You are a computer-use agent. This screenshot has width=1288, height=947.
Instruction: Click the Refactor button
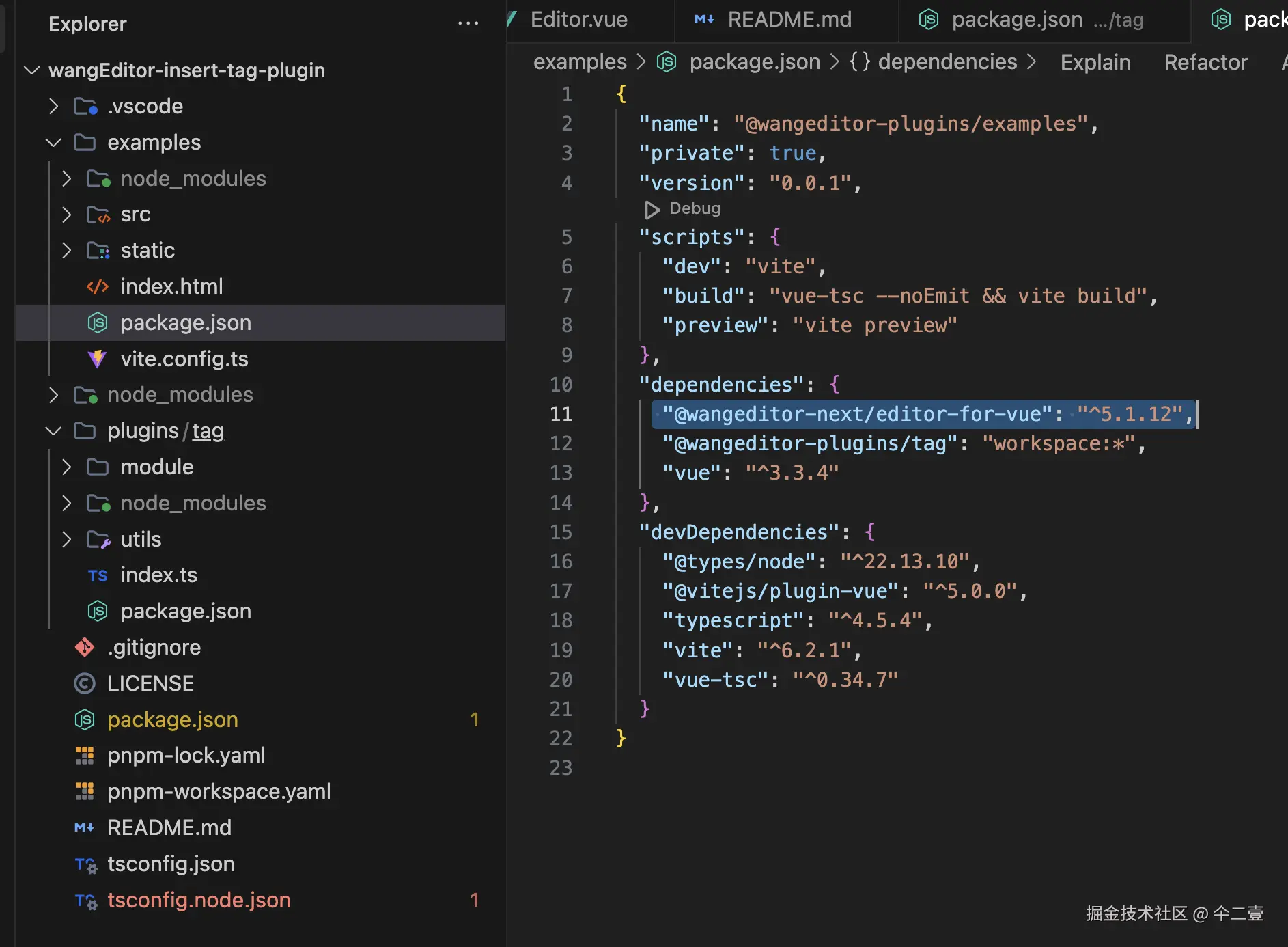[x=1205, y=62]
